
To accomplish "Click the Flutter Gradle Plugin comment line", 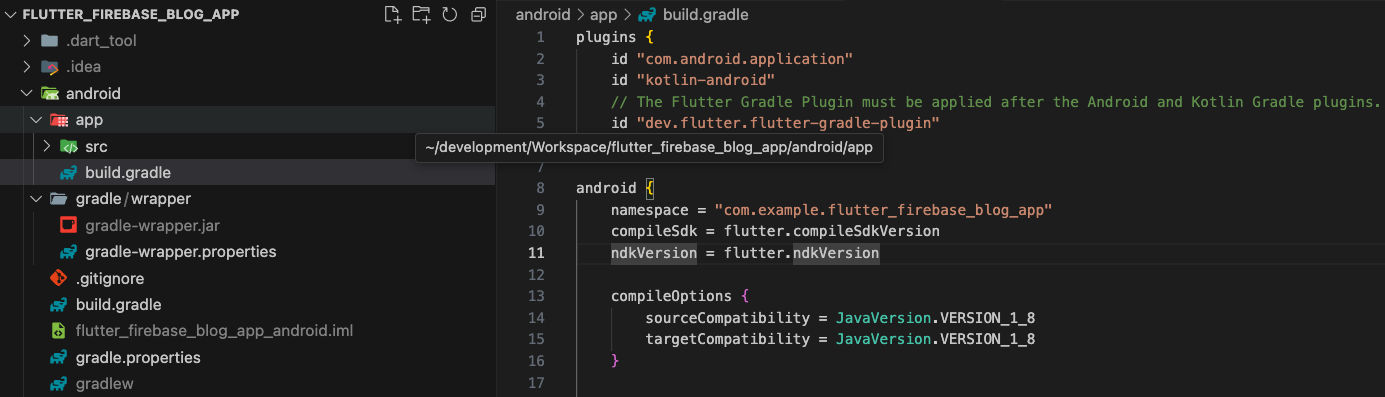I will [x=996, y=102].
